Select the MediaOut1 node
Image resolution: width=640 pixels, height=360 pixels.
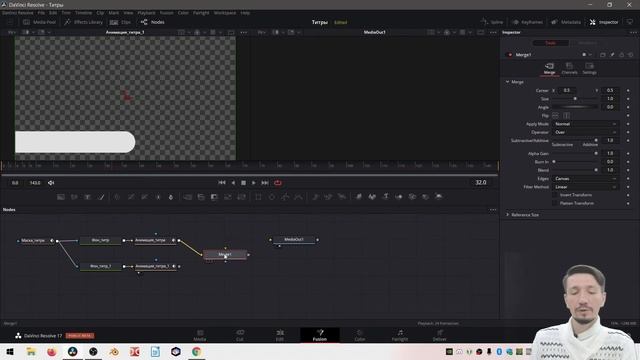click(294, 240)
